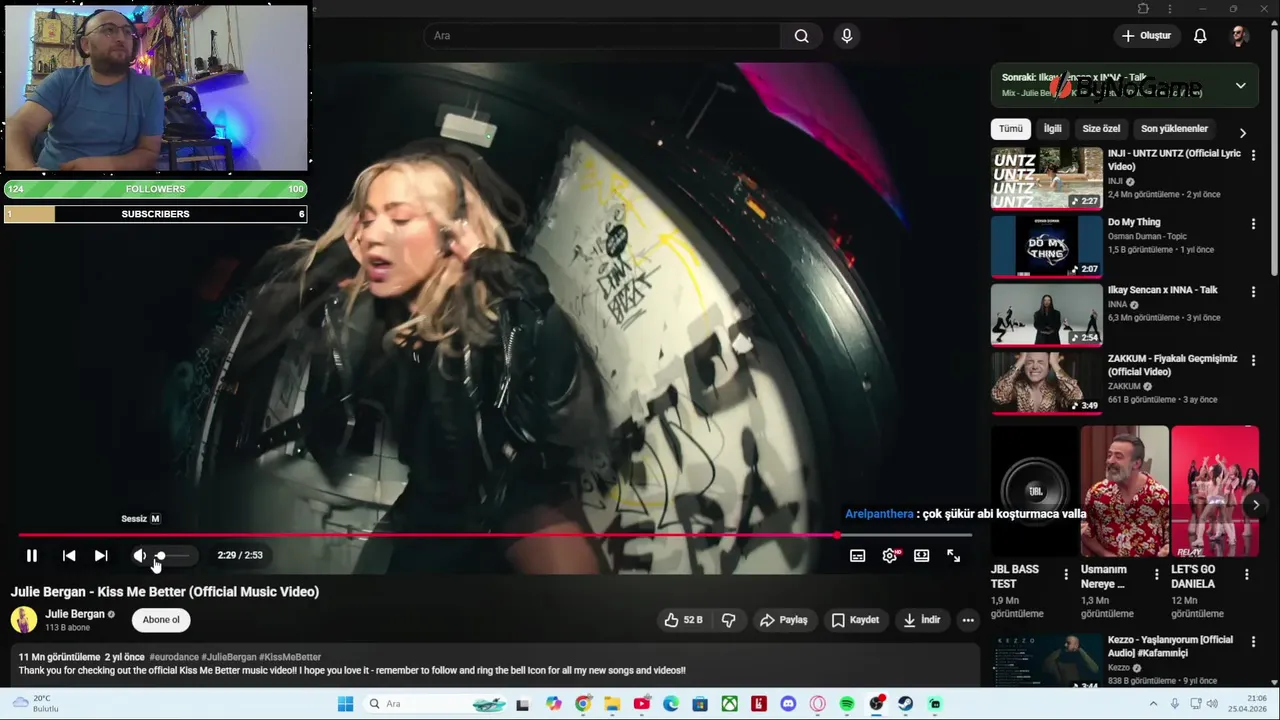Focus the Ara search field
Image resolution: width=1280 pixels, height=720 pixels.
[603, 36]
